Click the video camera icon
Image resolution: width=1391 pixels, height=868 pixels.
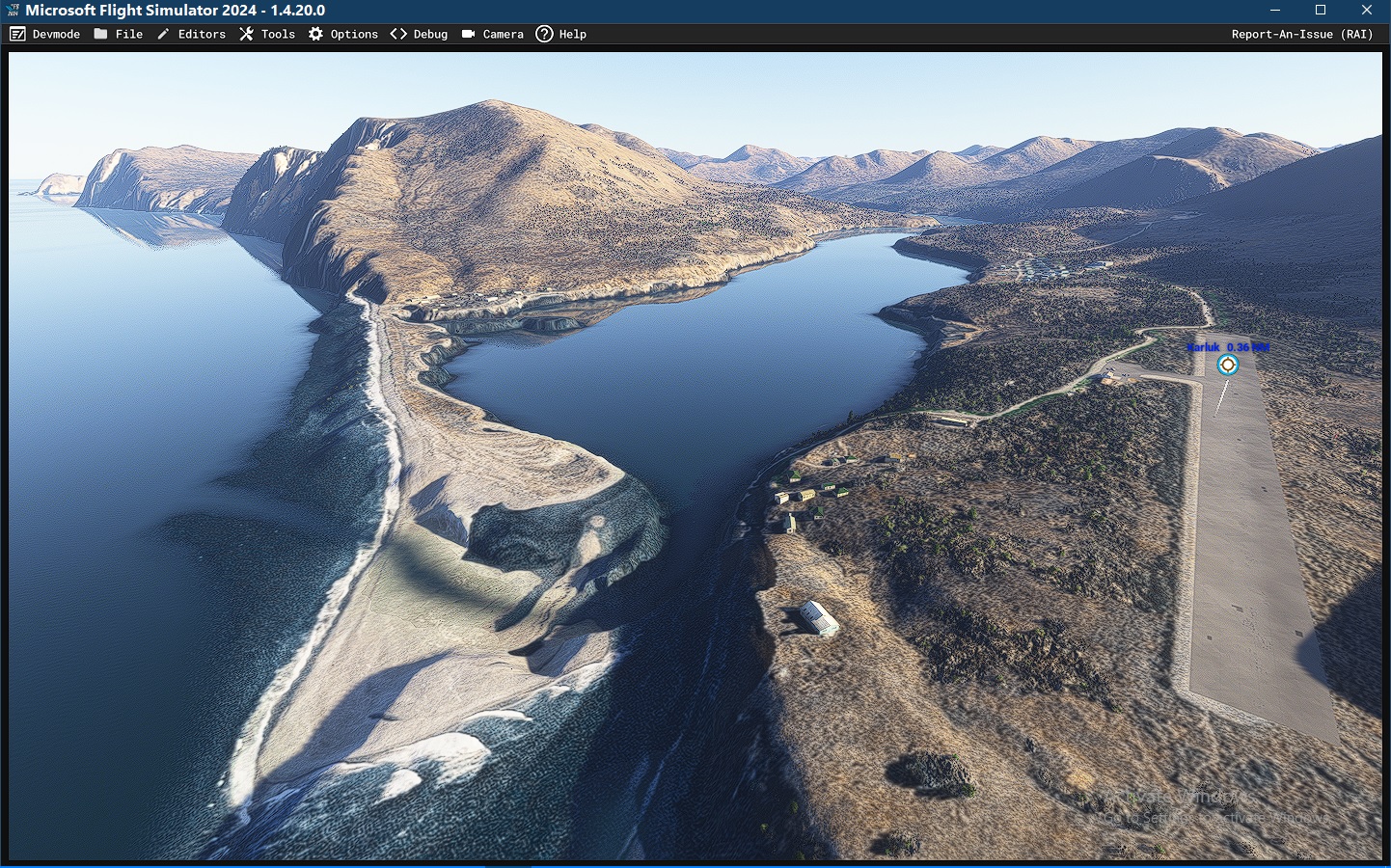[x=468, y=34]
